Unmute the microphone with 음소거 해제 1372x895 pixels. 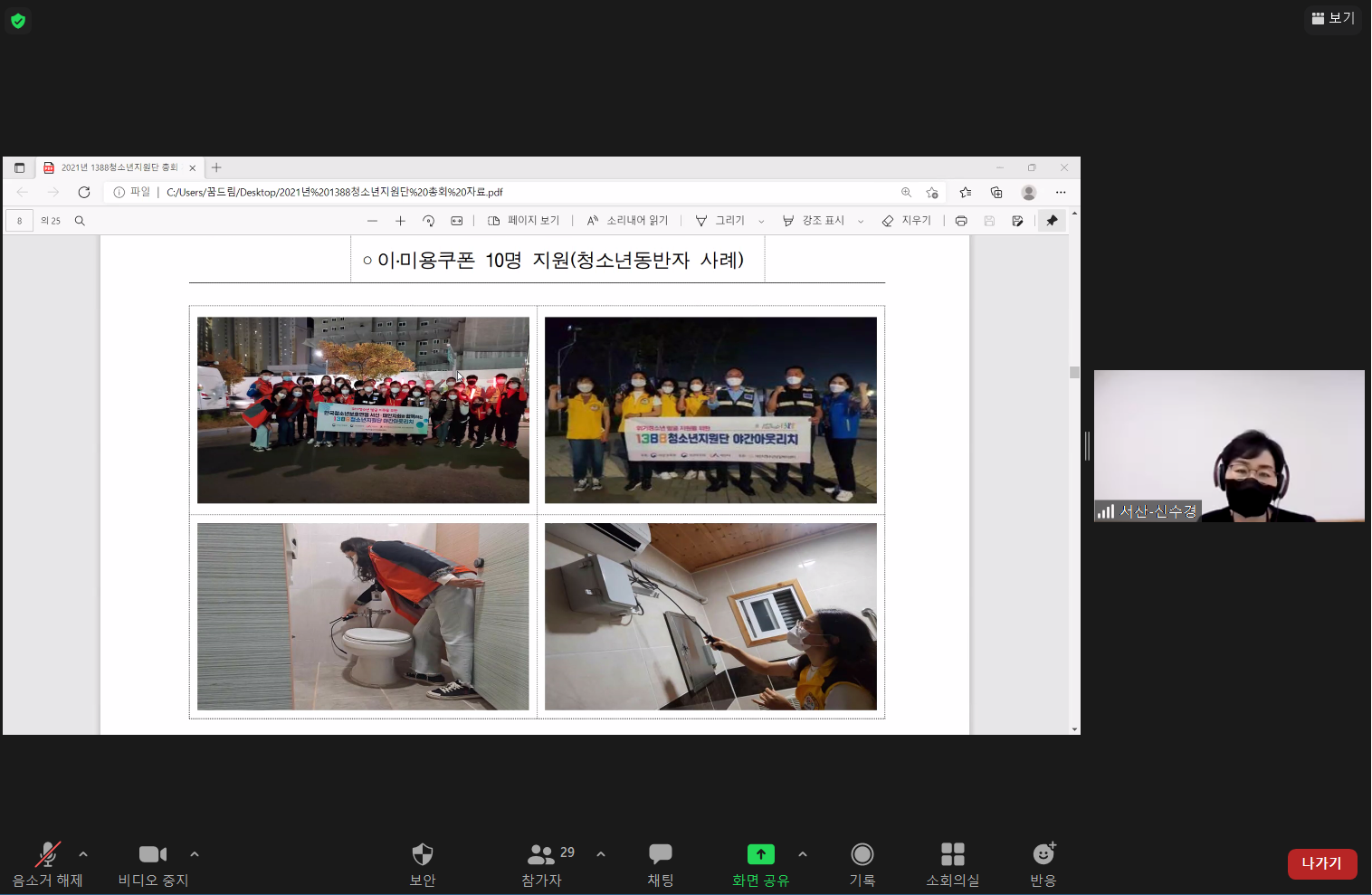[47, 855]
